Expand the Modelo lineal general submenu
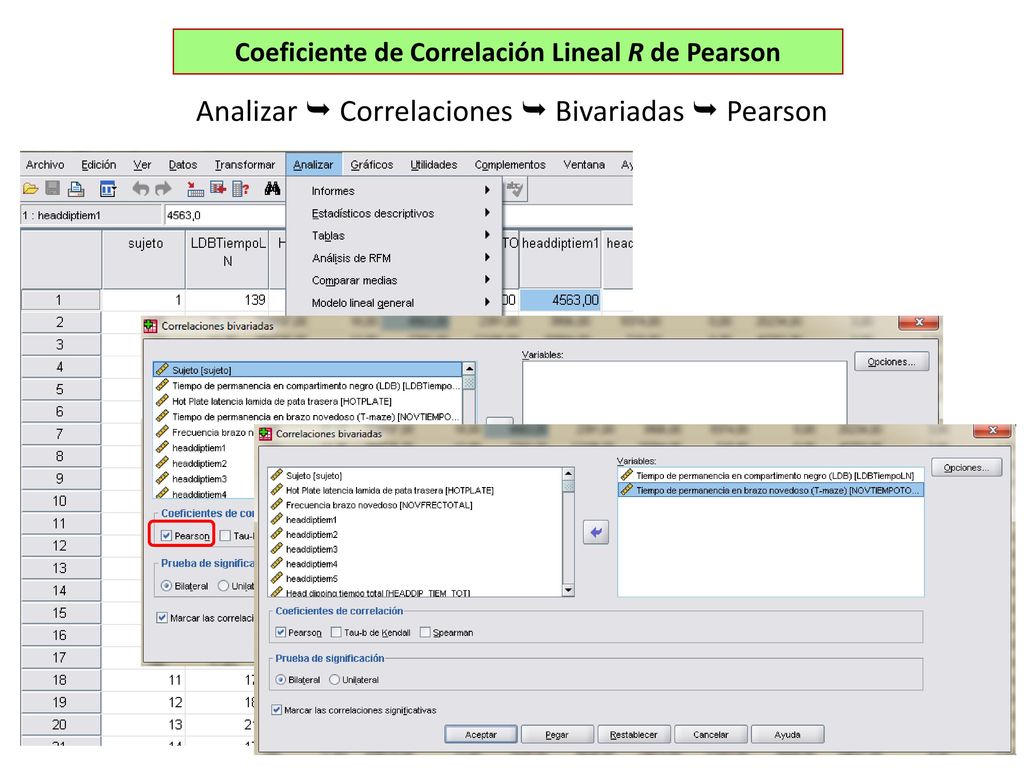 [x=487, y=302]
